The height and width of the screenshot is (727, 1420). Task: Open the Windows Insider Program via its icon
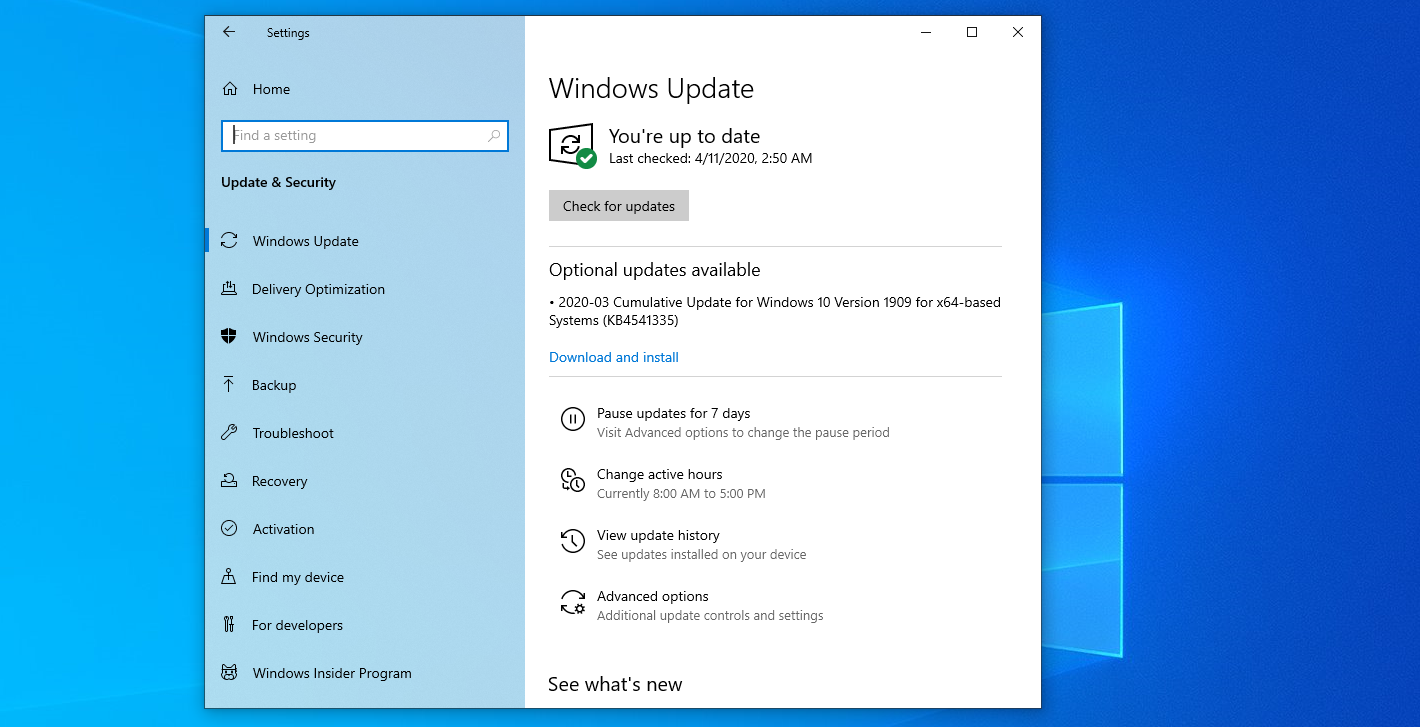[x=230, y=672]
